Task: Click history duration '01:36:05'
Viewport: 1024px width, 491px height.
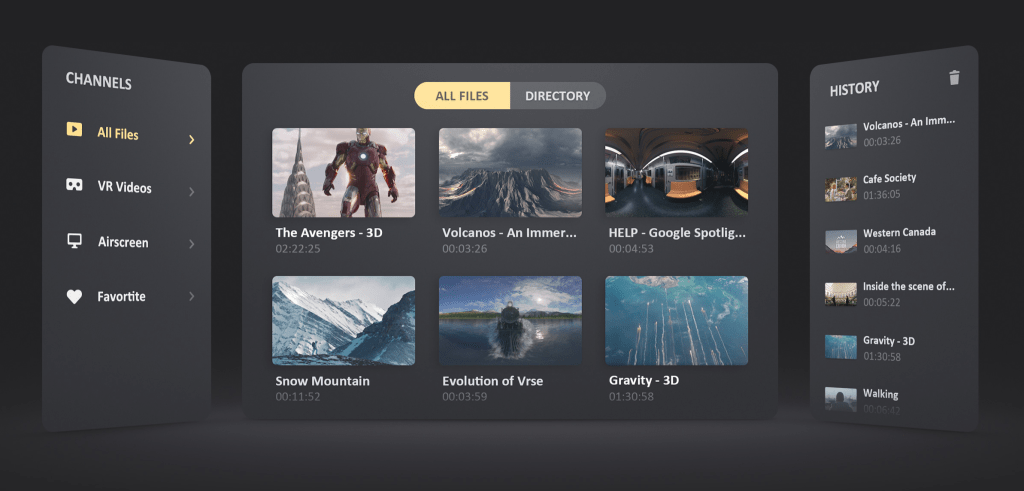Action: pyautogui.click(x=882, y=194)
